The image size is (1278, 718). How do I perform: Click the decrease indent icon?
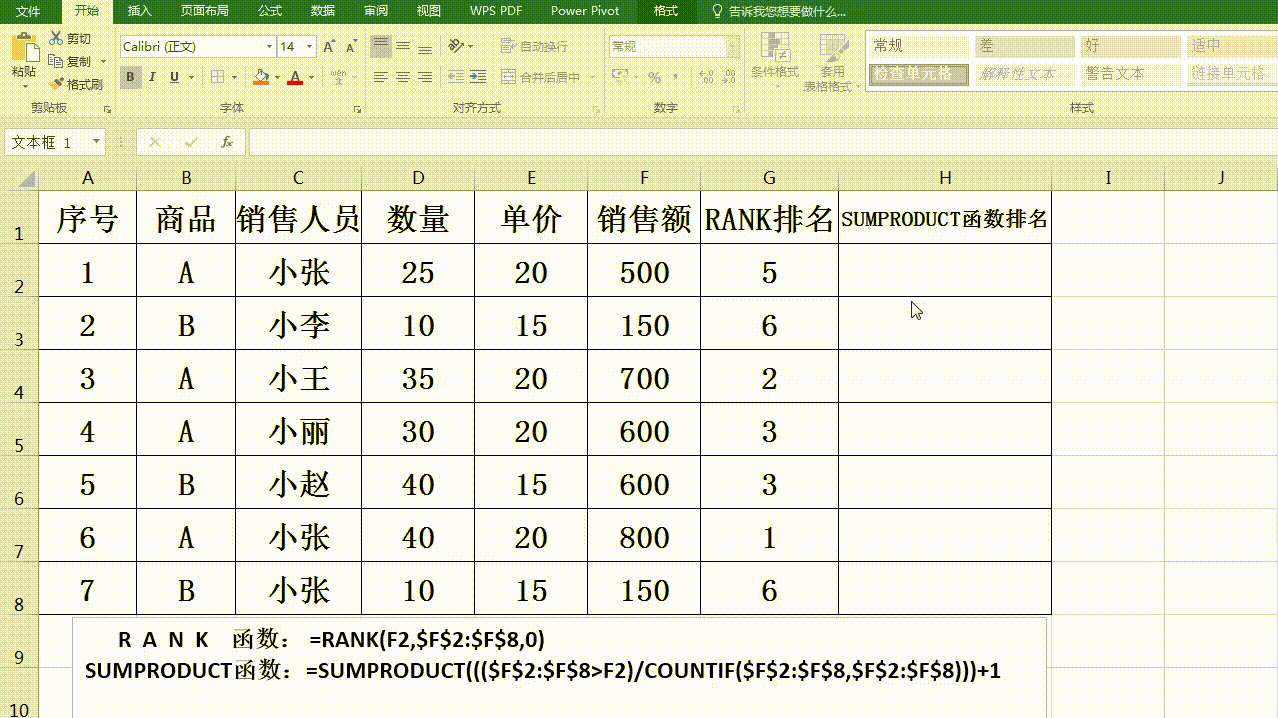[455, 77]
